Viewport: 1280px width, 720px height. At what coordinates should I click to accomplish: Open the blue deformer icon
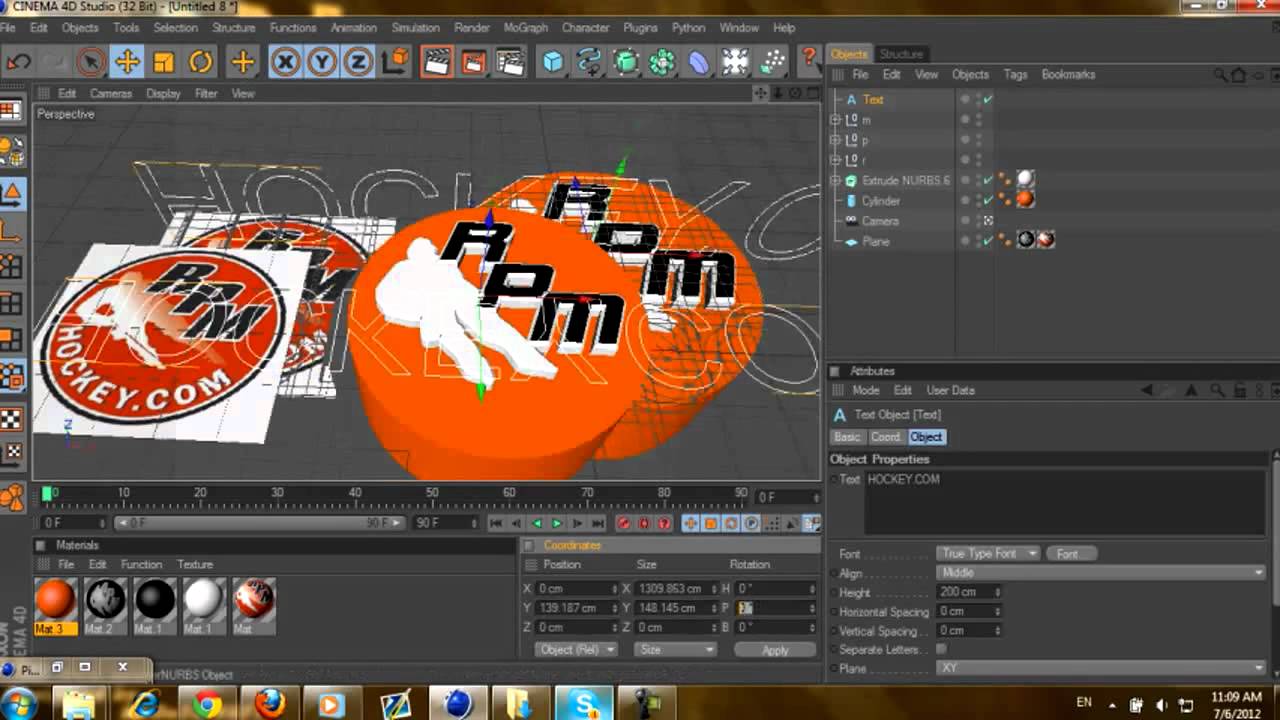pyautogui.click(x=699, y=62)
